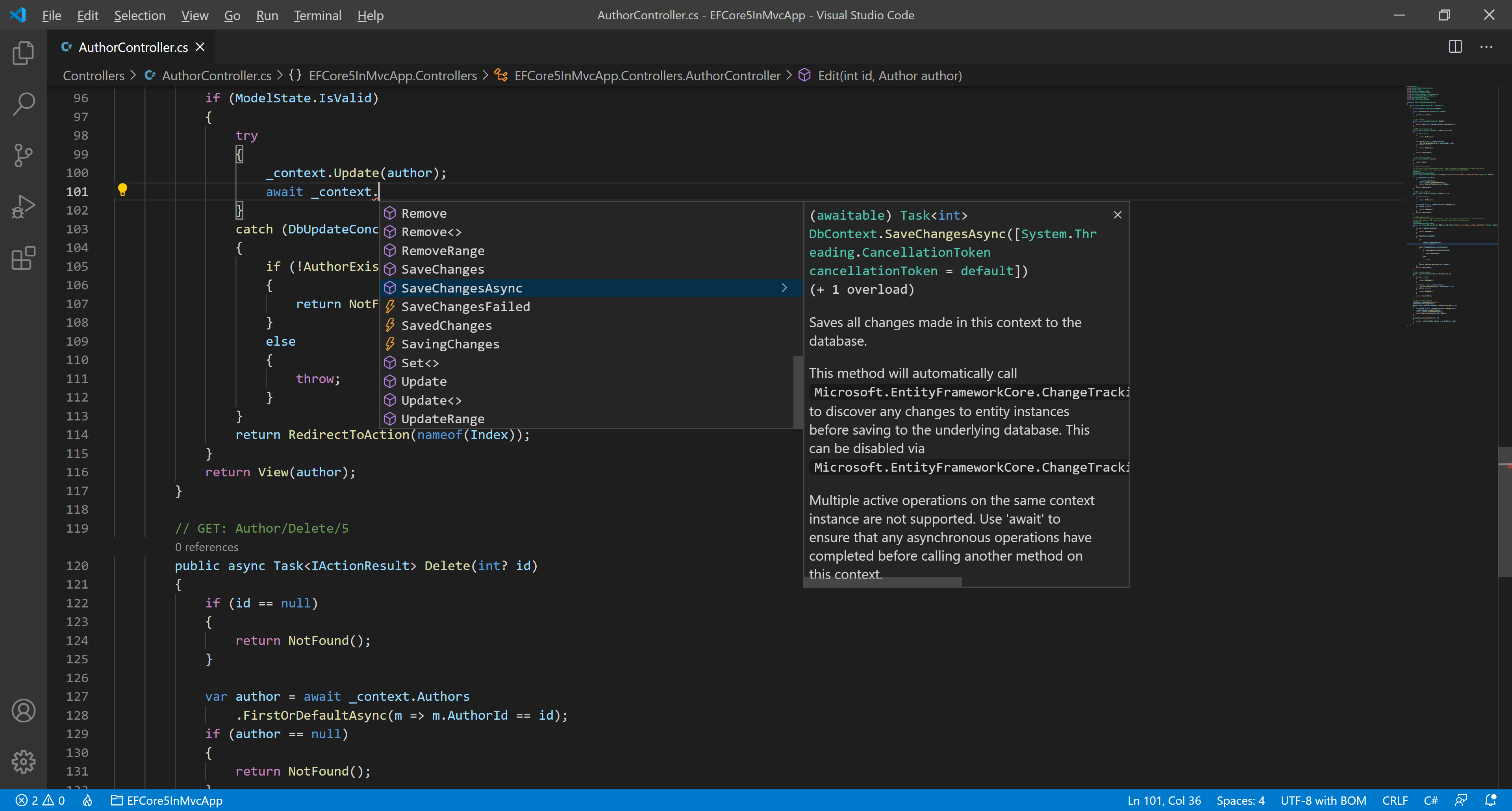Open the Source Control view

pos(24,156)
